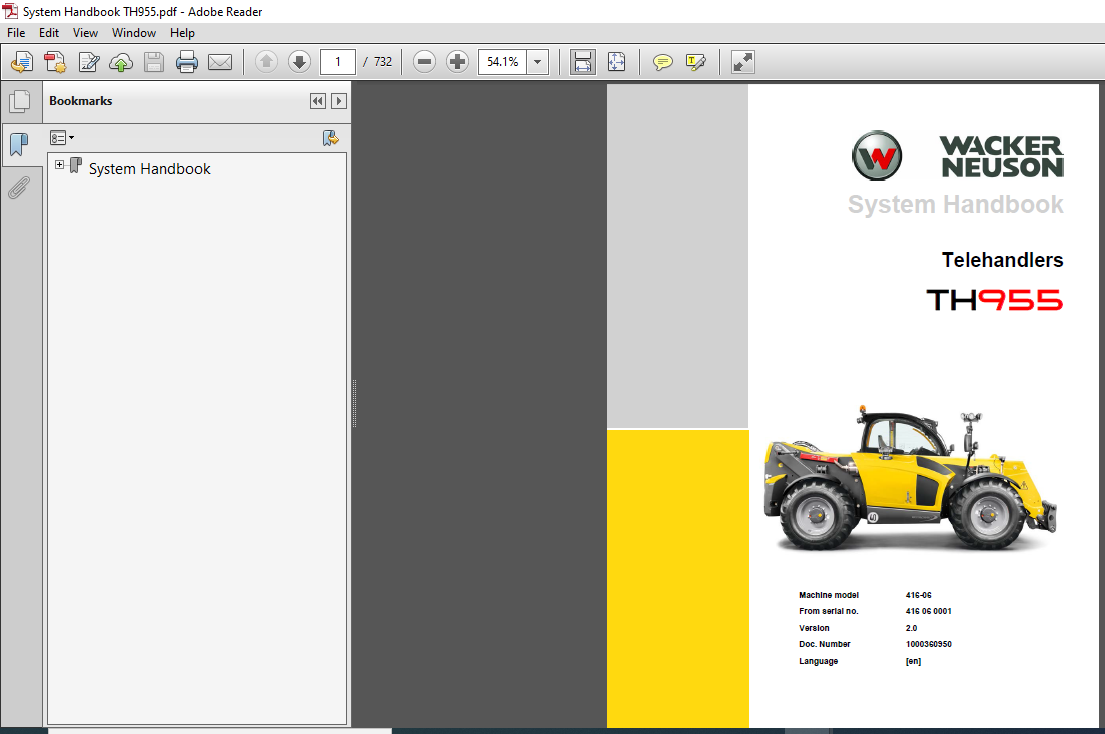Click the "Machine model" label text

[x=829, y=595]
